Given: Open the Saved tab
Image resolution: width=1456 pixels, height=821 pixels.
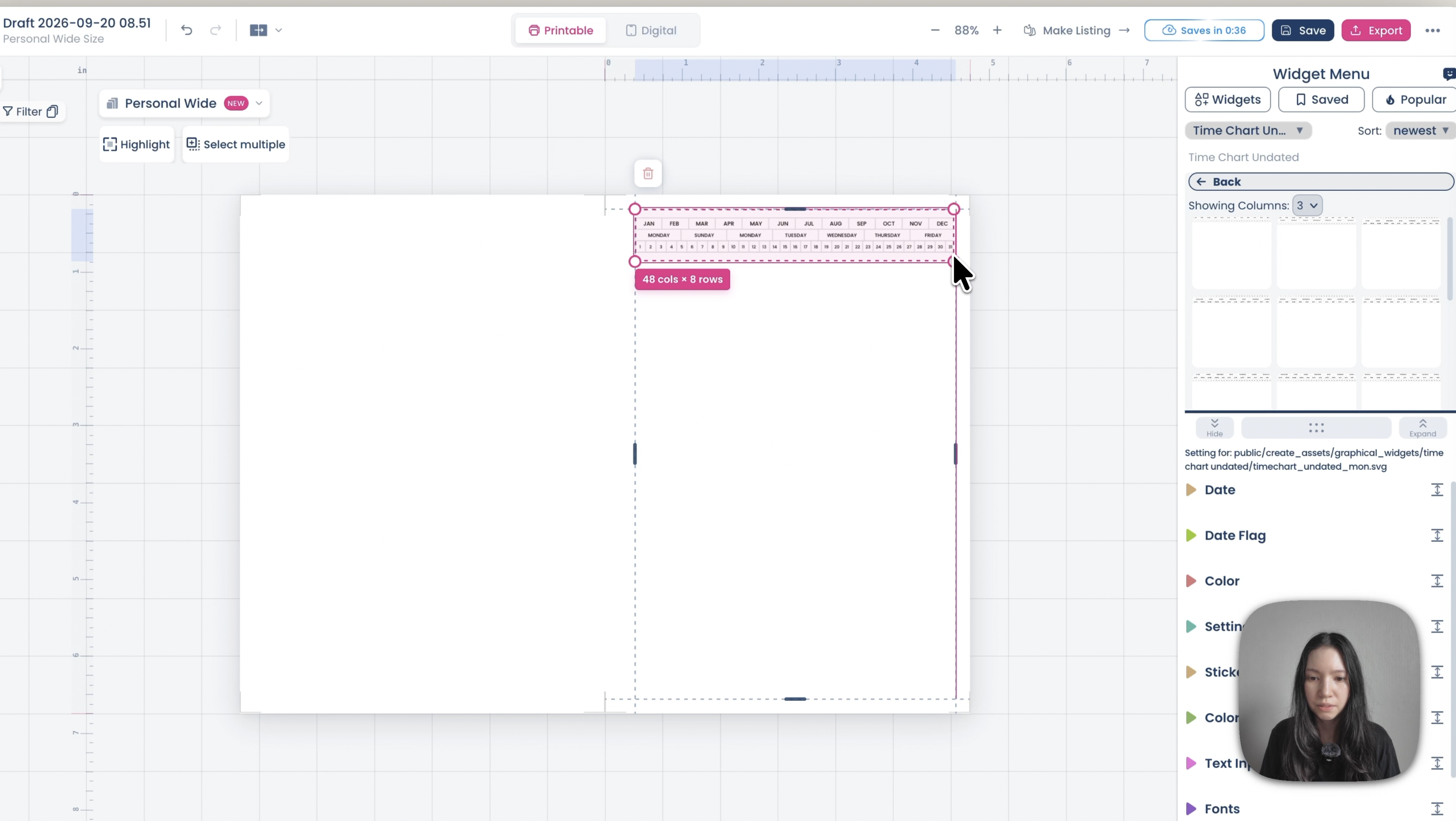Looking at the screenshot, I should click(x=1321, y=99).
